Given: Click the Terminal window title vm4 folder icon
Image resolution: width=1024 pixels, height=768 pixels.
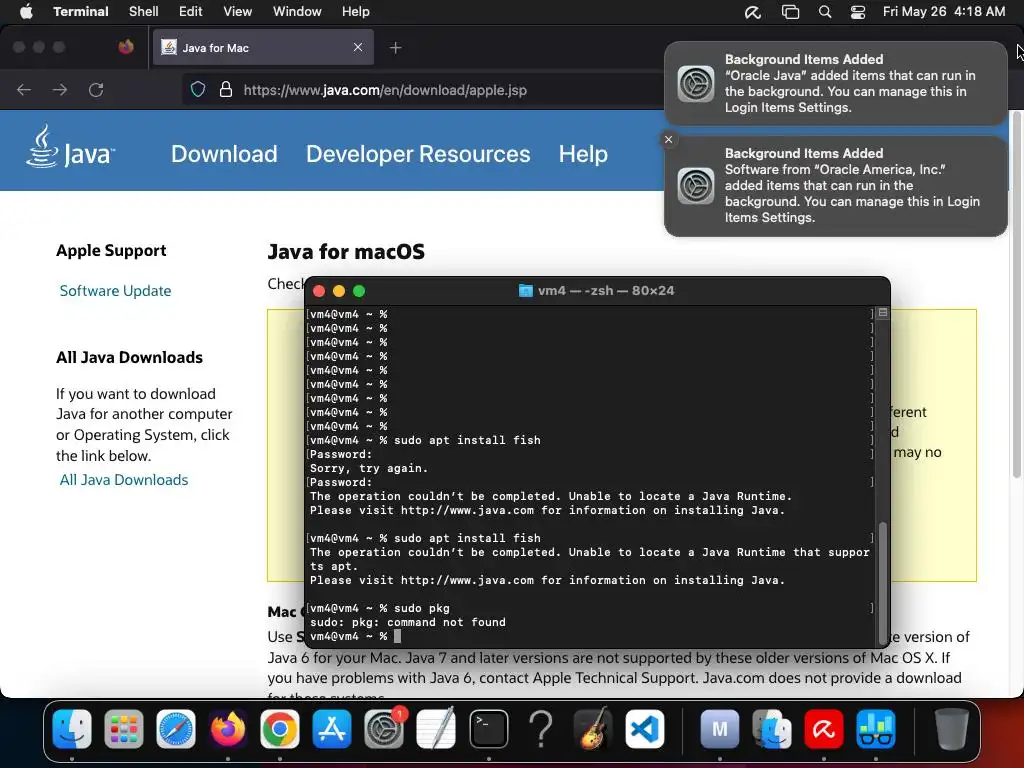Looking at the screenshot, I should [525, 291].
